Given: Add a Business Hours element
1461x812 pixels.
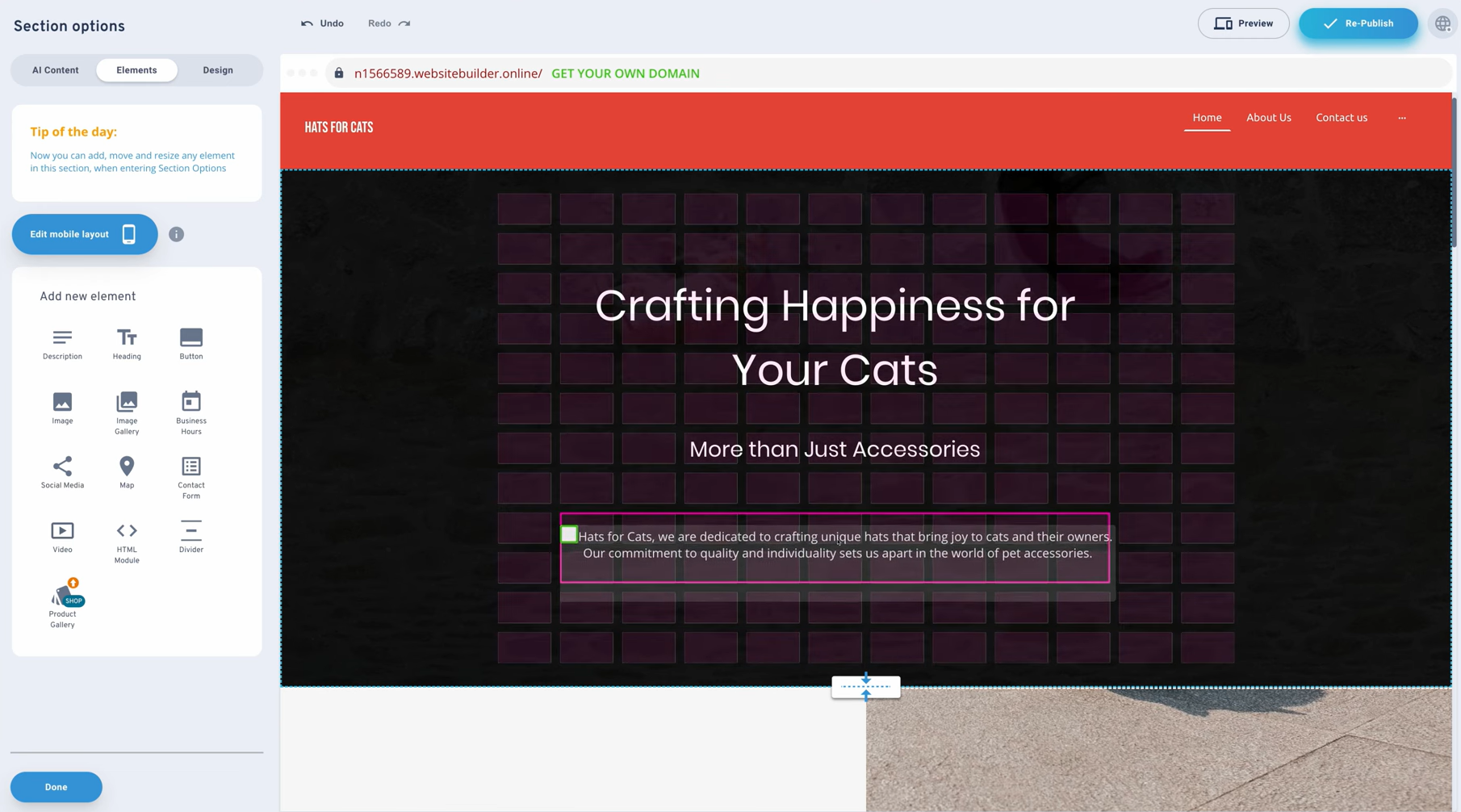Looking at the screenshot, I should pos(190,412).
